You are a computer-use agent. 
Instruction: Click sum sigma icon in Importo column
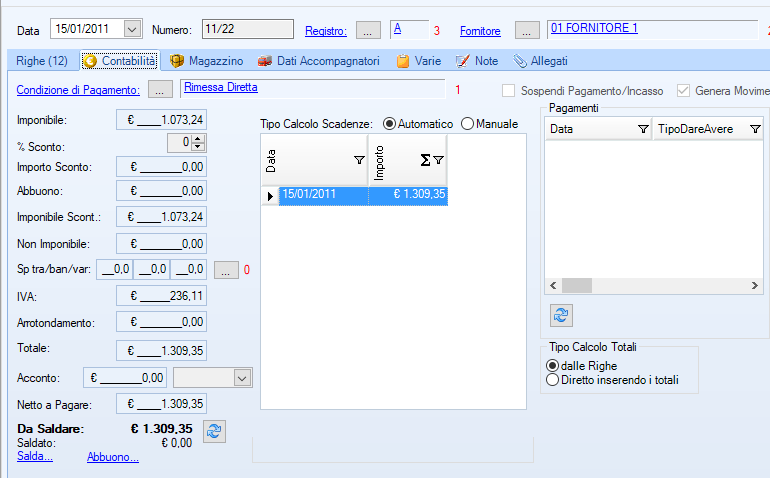pos(425,160)
